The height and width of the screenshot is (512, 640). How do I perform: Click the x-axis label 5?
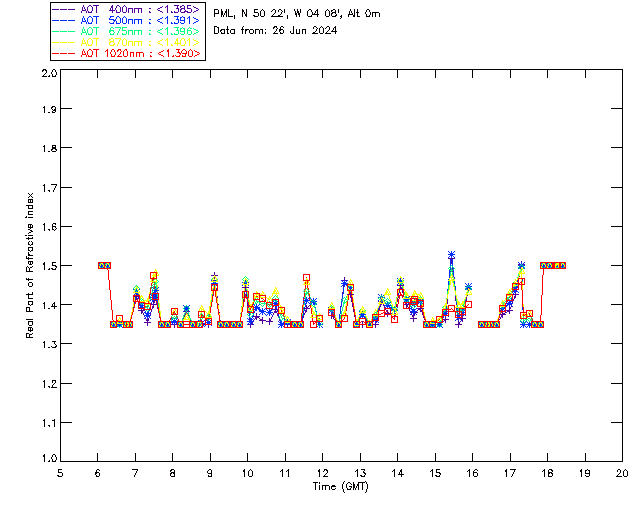(x=60, y=473)
